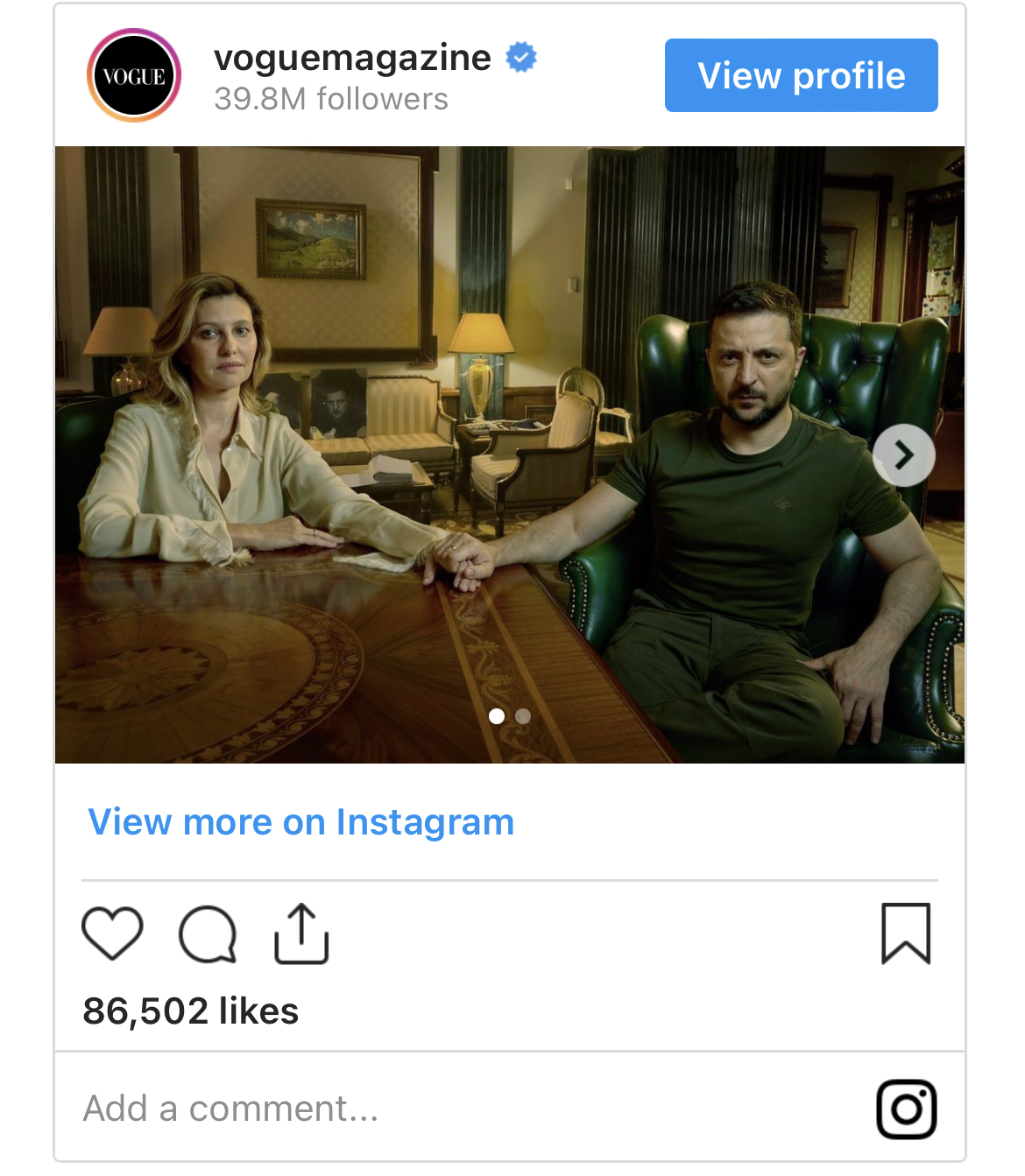Open View more on Instagram link

[301, 822]
